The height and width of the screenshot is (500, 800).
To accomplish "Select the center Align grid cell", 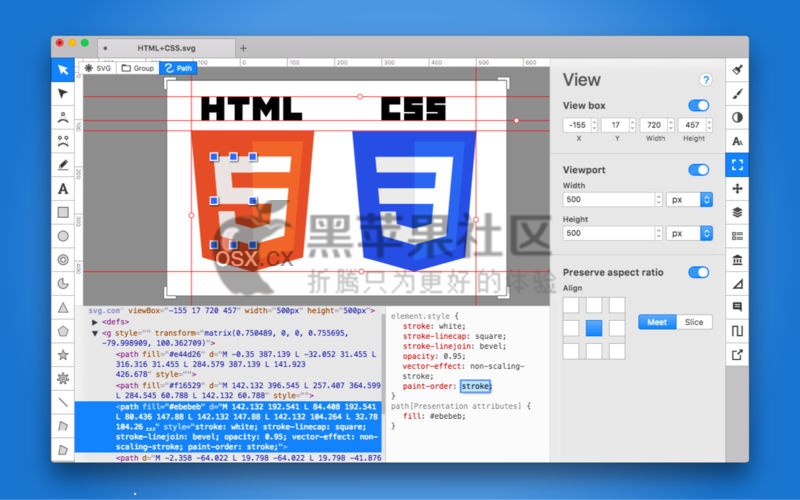I will pos(594,328).
